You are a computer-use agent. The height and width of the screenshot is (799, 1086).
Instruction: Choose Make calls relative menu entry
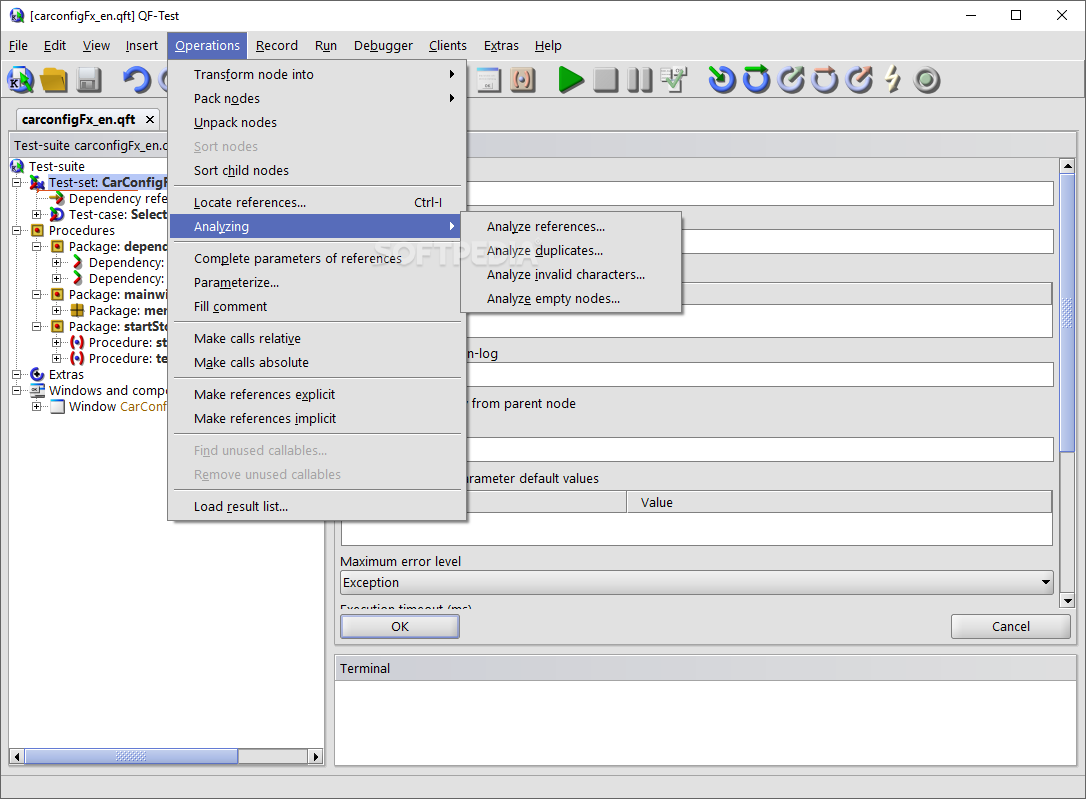point(317,339)
